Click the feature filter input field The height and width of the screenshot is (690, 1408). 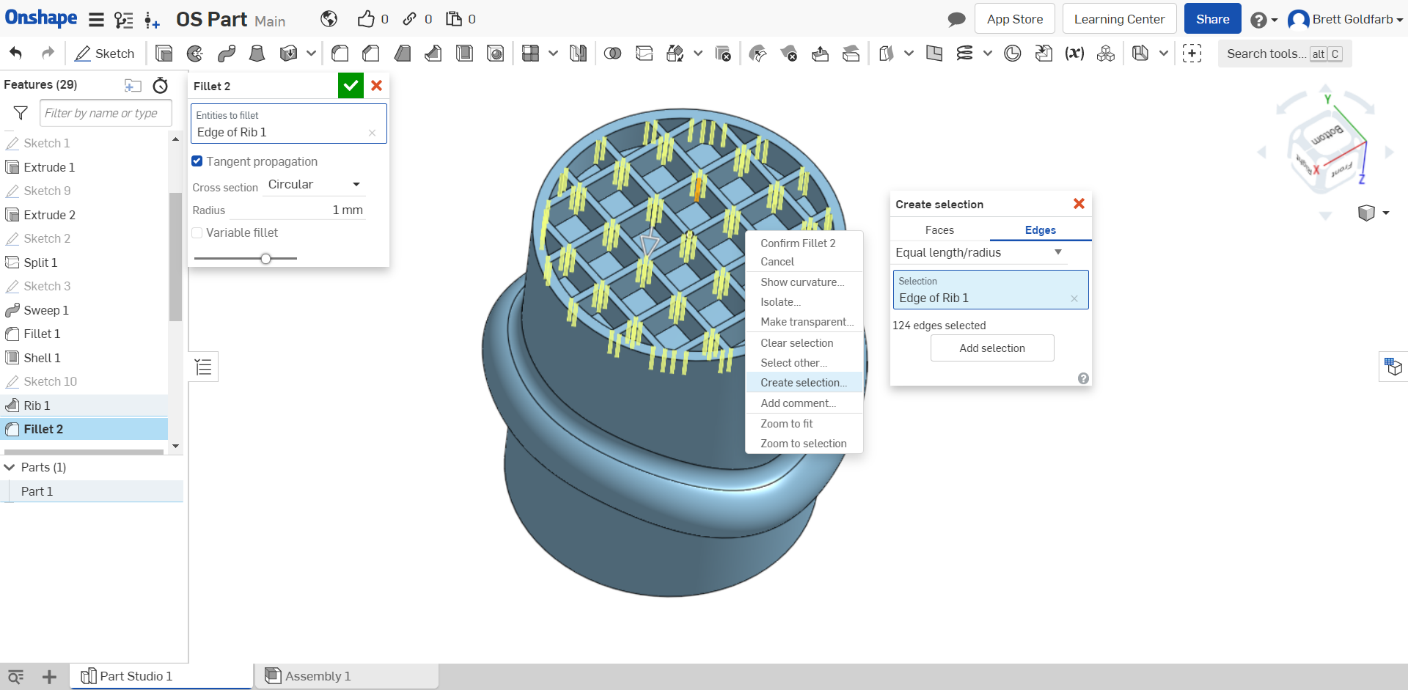pyautogui.click(x=105, y=113)
